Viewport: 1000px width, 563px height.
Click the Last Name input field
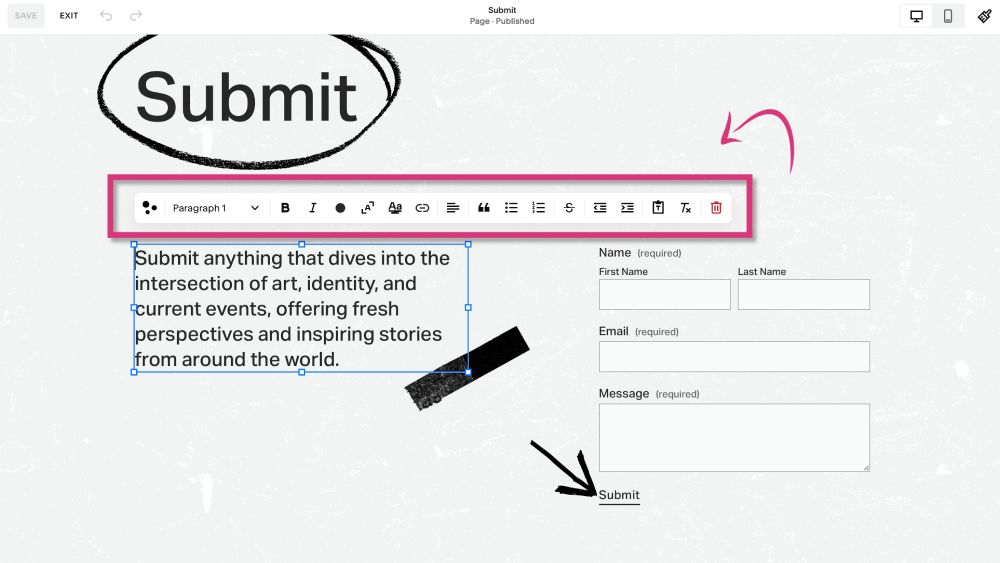click(804, 295)
